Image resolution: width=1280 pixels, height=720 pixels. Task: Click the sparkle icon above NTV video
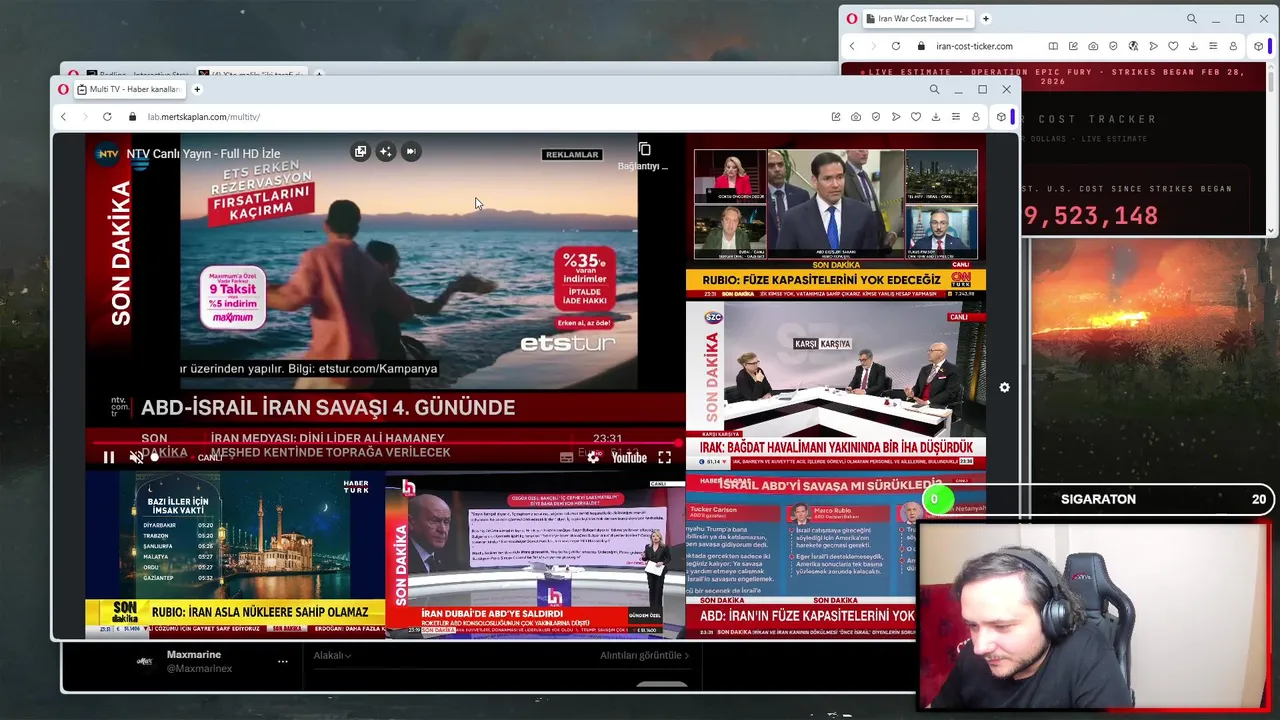[x=385, y=151]
